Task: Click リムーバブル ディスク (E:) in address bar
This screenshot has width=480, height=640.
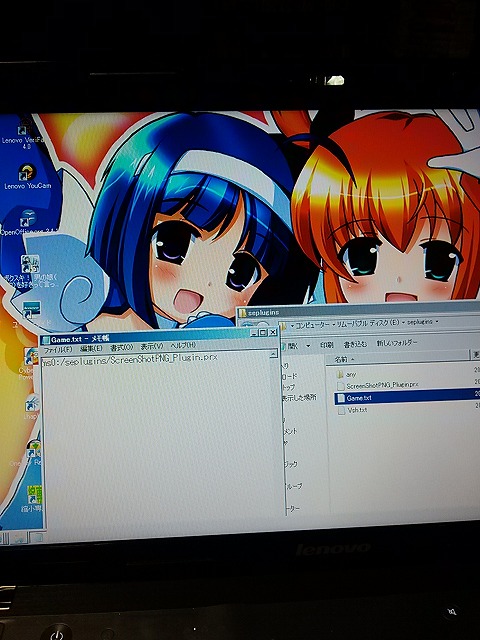Action: click(x=367, y=323)
